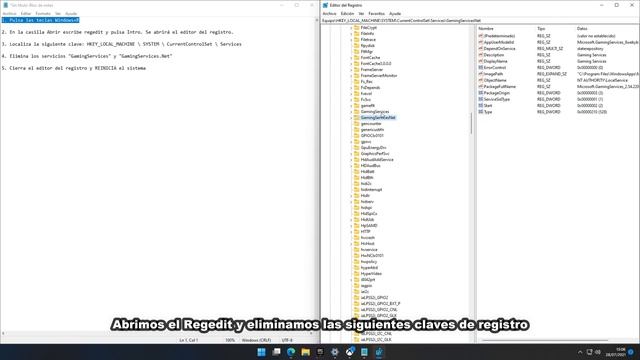Select the GraphicsPerfSvc key
The width and height of the screenshot is (640, 360).
tap(375, 153)
